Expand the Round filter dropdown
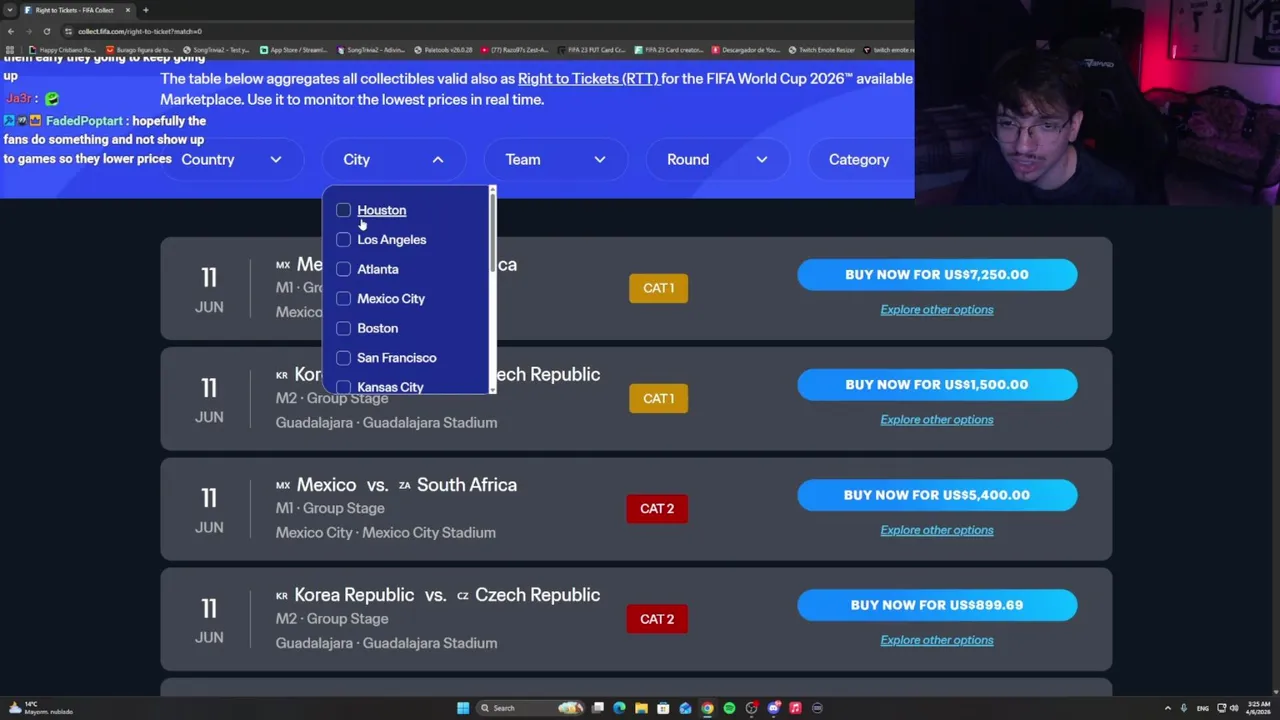The height and width of the screenshot is (720, 1280). click(x=717, y=160)
